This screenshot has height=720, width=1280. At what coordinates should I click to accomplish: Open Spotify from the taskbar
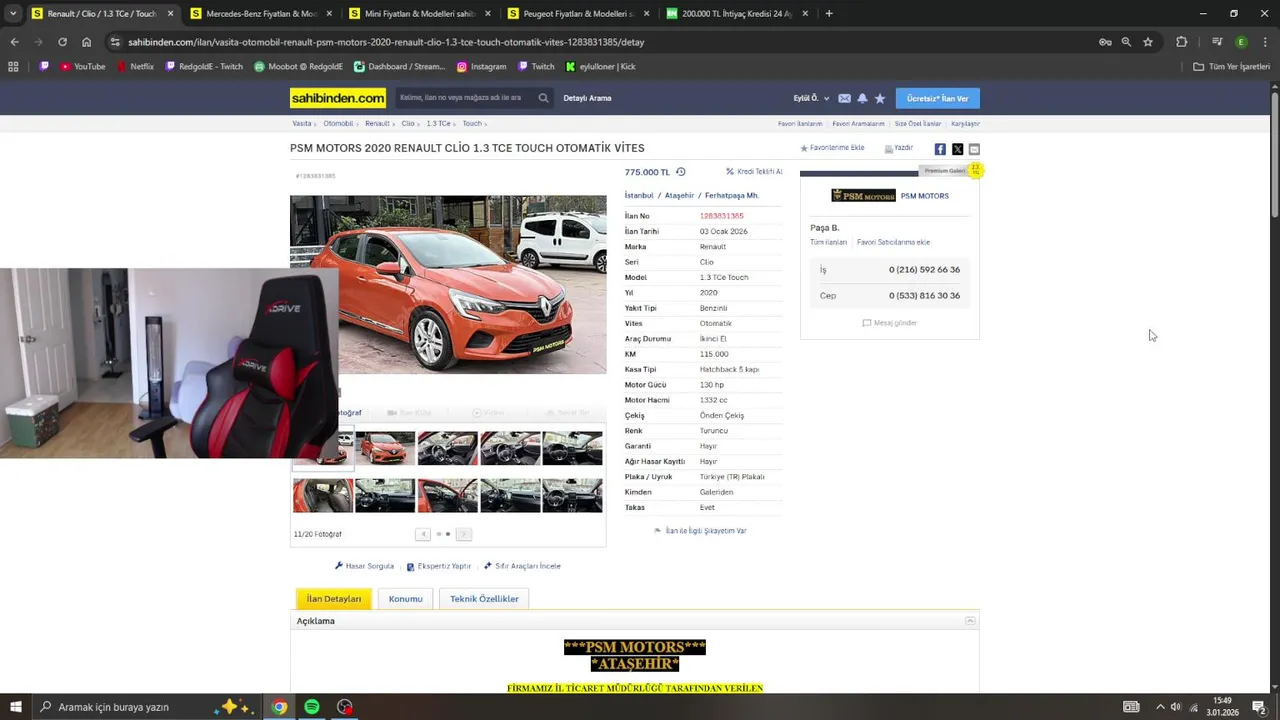click(x=312, y=707)
